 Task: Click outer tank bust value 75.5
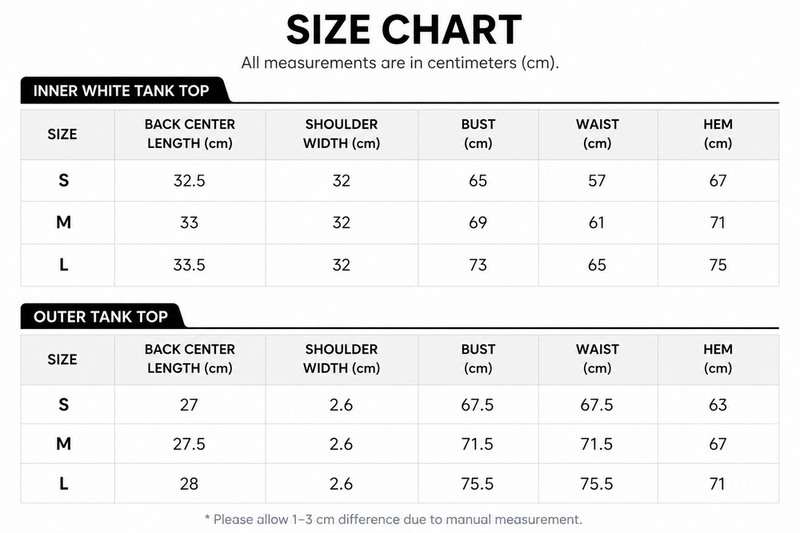coord(478,484)
